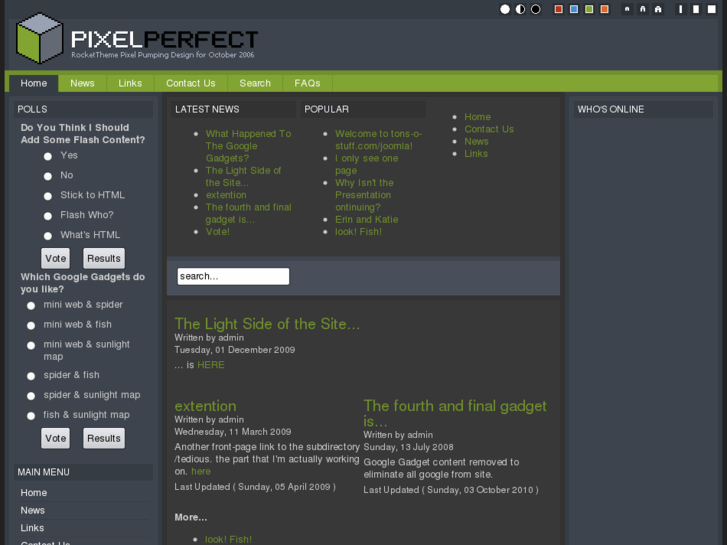Open 'What Happened To The Google Gadgets?' link
This screenshot has height=545, width=727.
[x=249, y=146]
